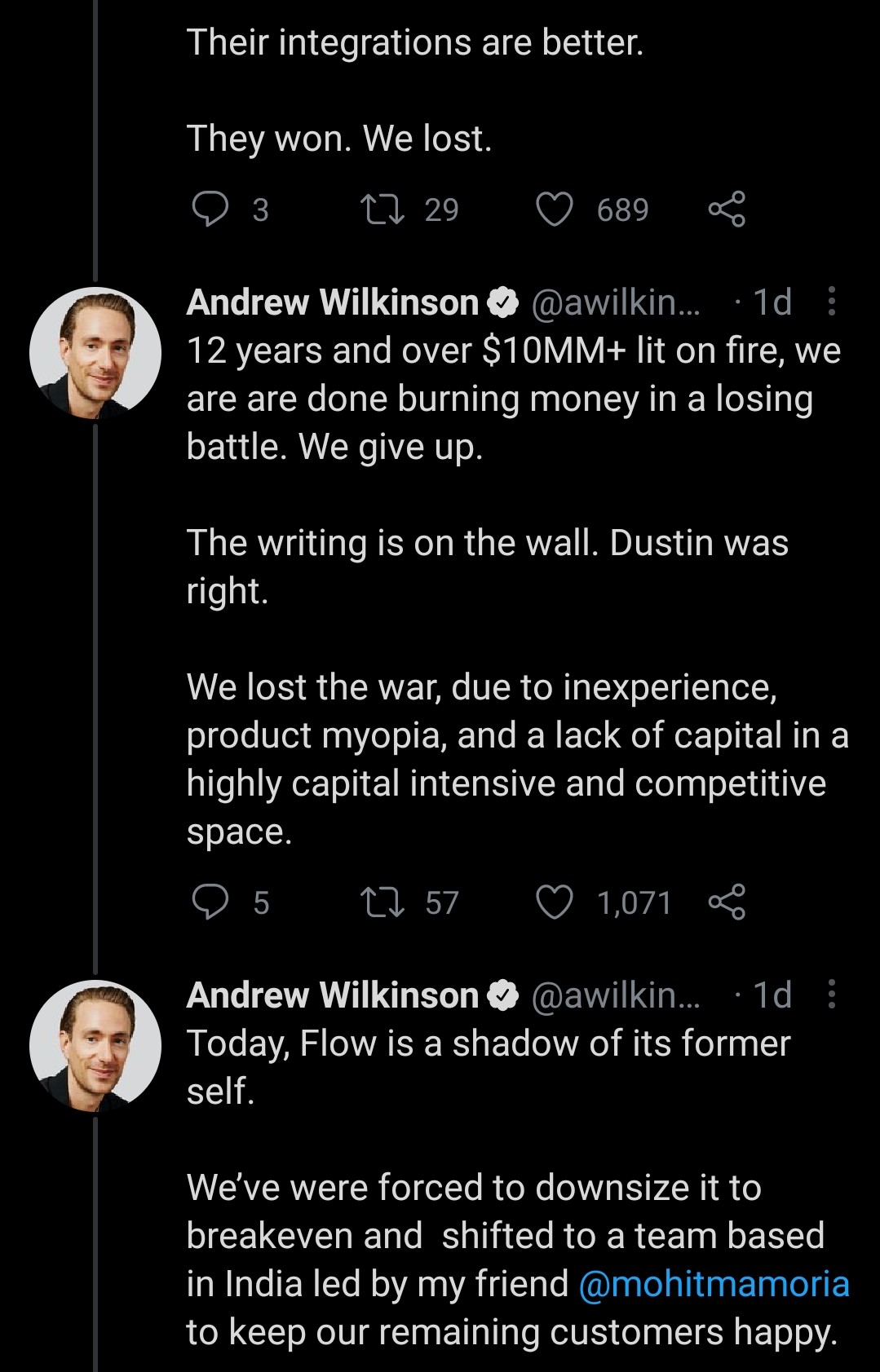Open Andrew Wilkinson's name on "12 years" tweet
880x1372 pixels.
pyautogui.click(x=333, y=302)
